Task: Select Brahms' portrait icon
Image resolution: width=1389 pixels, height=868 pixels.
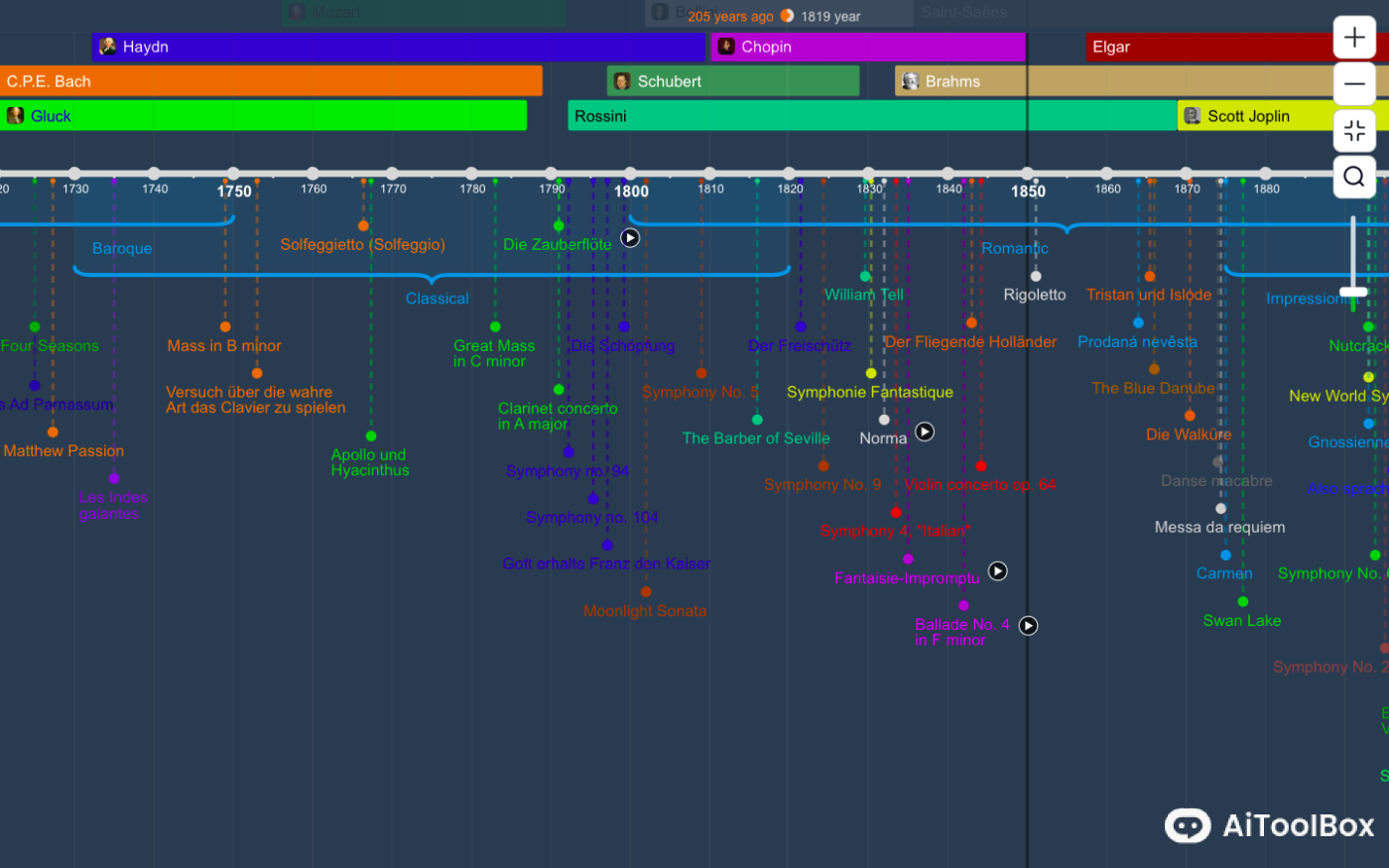Action: 909,81
